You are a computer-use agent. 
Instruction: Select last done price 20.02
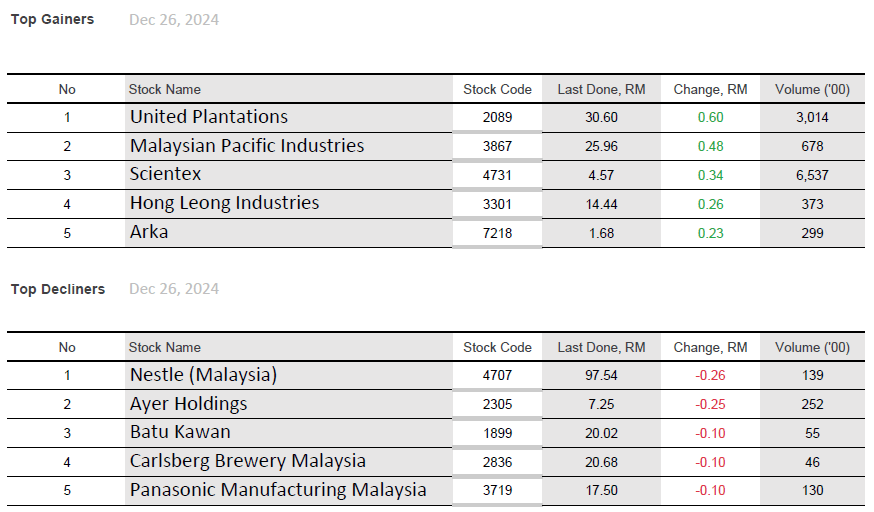tap(601, 433)
